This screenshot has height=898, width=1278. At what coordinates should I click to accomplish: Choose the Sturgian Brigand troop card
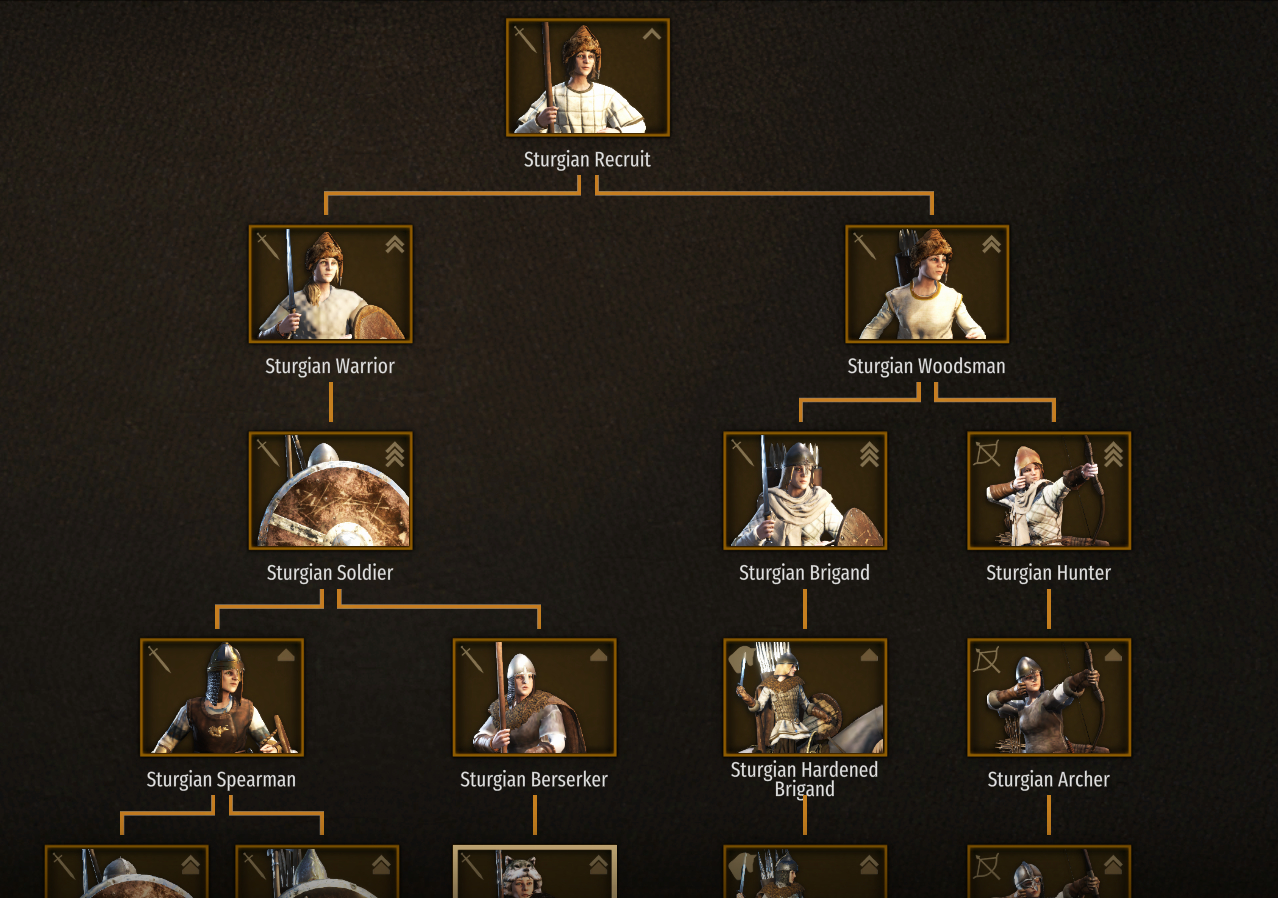(x=805, y=491)
